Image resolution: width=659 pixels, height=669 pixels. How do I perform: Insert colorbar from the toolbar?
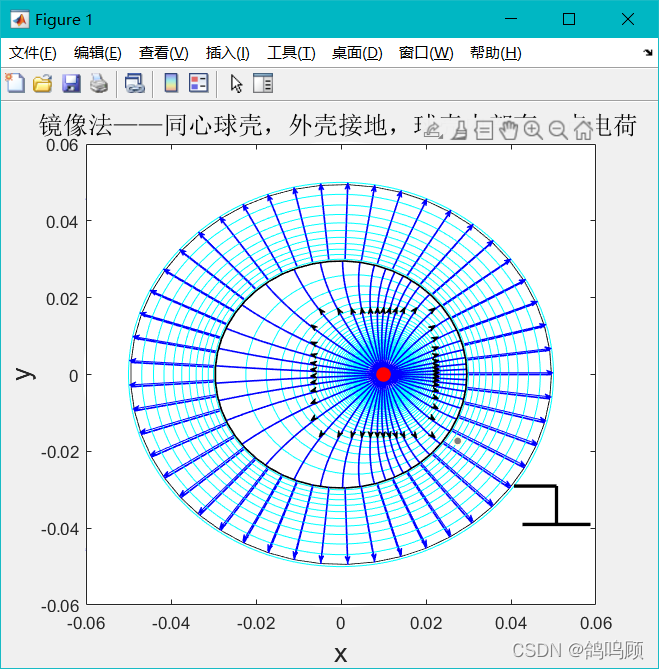pos(171,83)
